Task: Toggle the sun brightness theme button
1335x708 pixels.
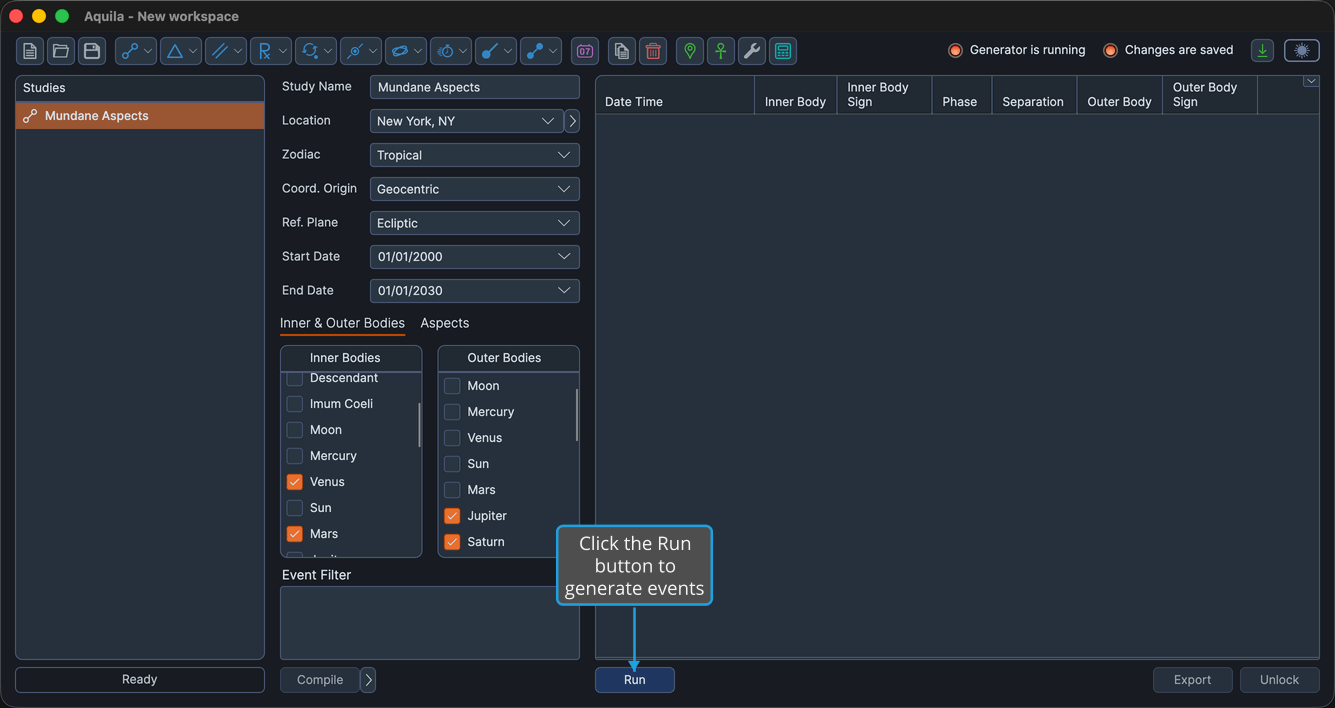Action: [1302, 51]
